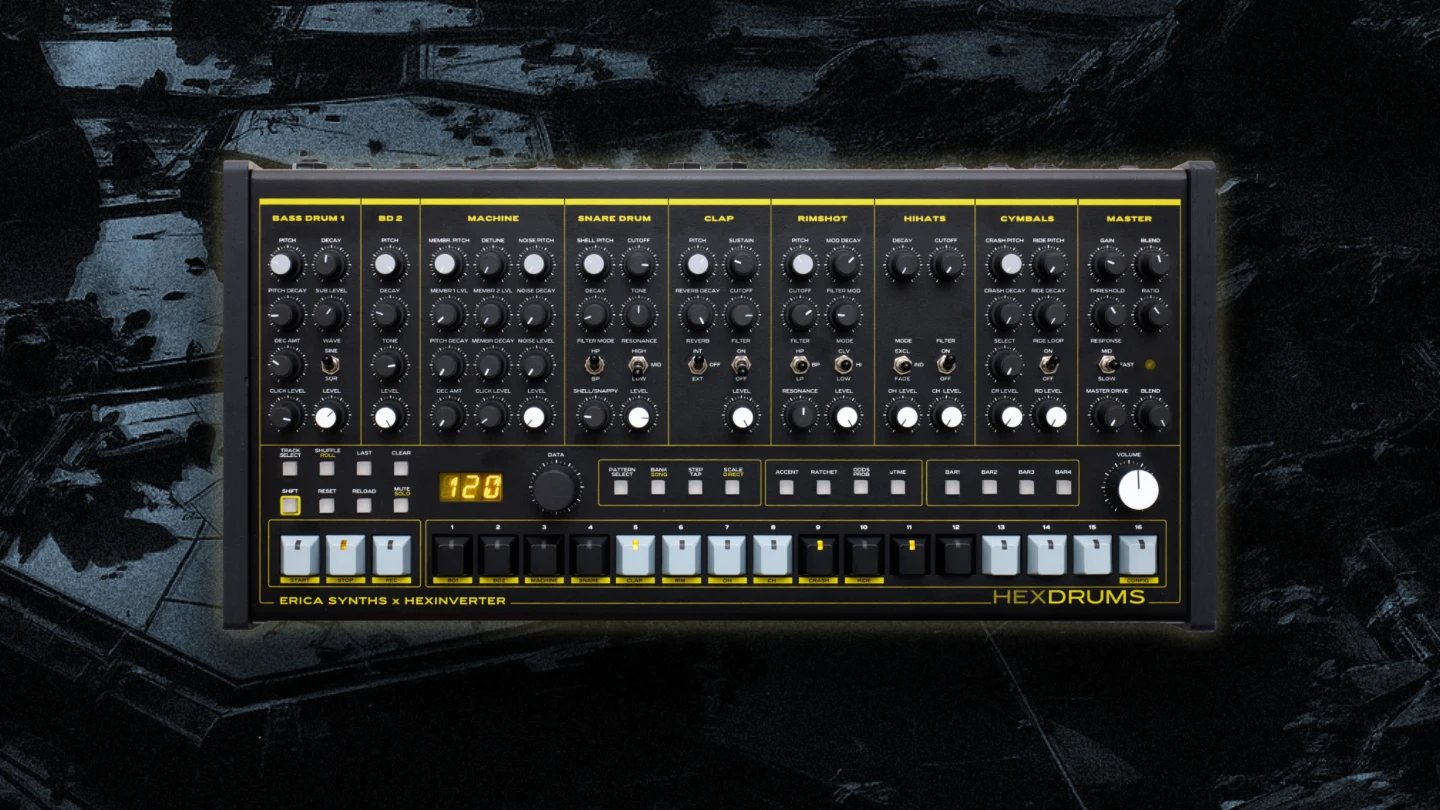Click the Last button
This screenshot has width=1440, height=810.
pos(364,468)
